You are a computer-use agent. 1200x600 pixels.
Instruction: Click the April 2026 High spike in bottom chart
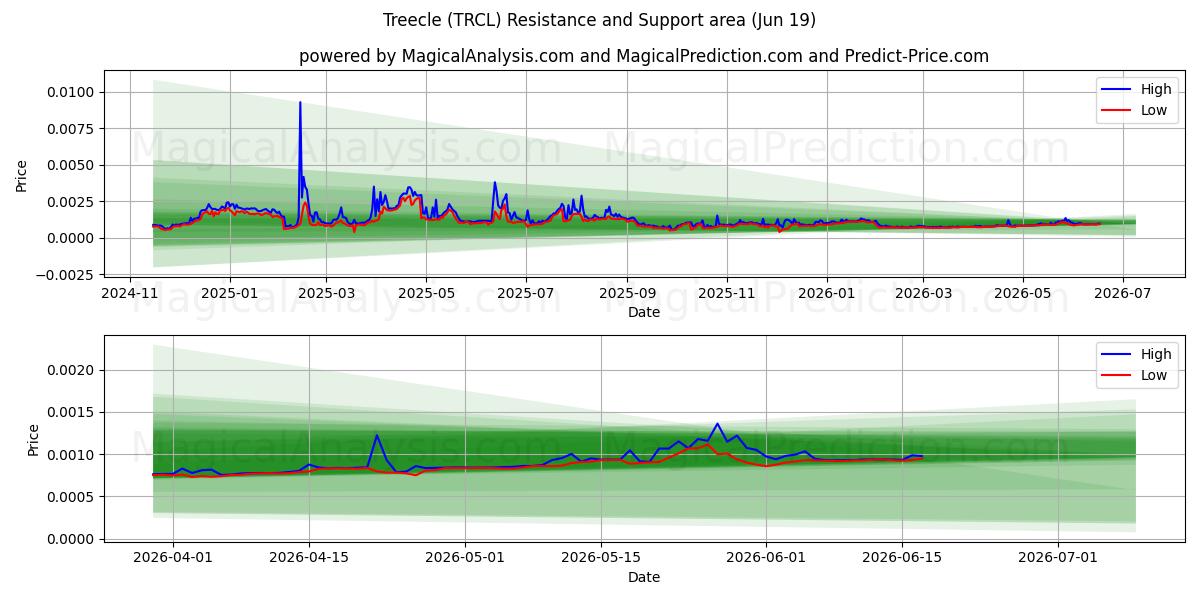[x=377, y=435]
